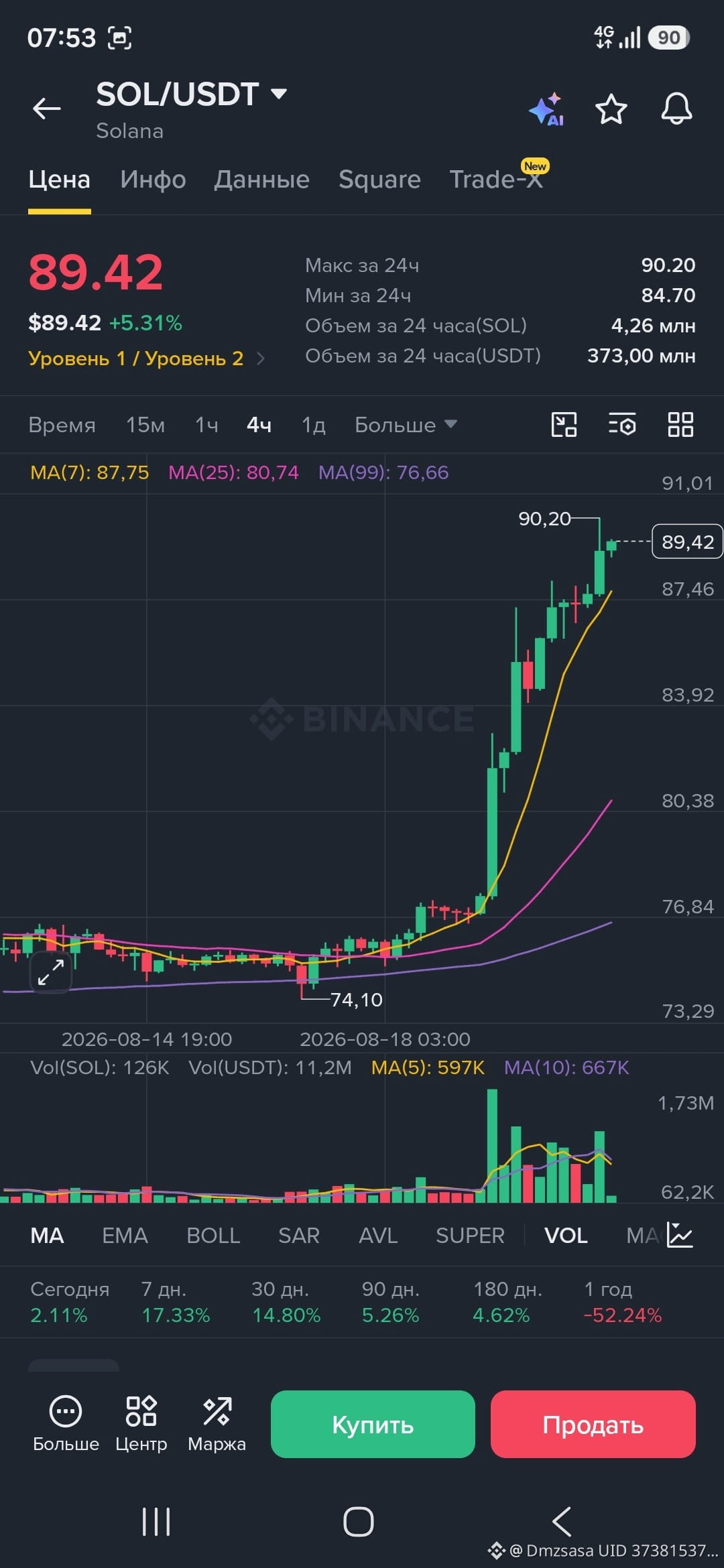
Task: Expand chart to fullscreen with the diagonal arrows
Action: click(51, 972)
